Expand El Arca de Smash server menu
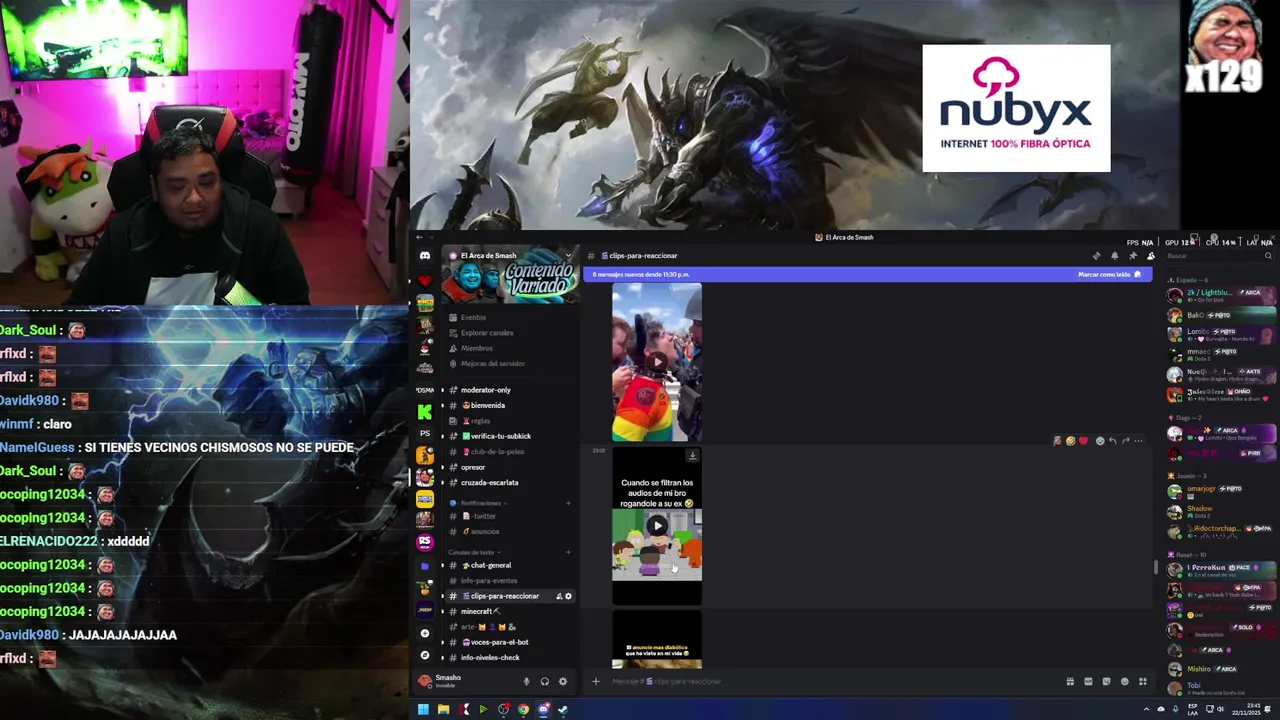The height and width of the screenshot is (720, 1280). pyautogui.click(x=567, y=256)
